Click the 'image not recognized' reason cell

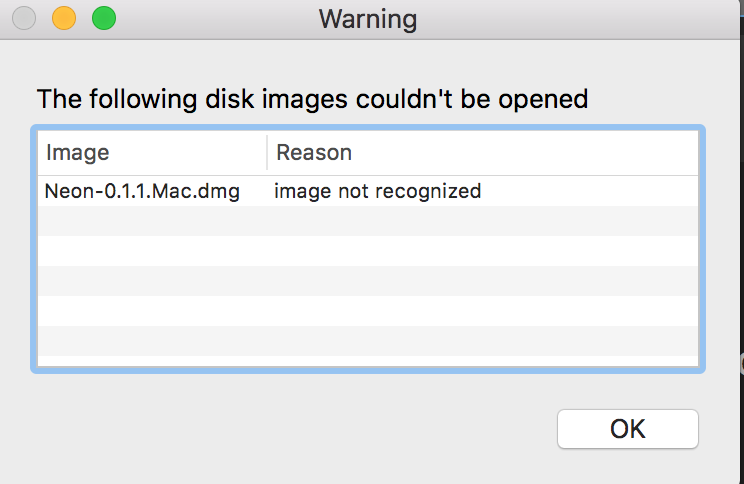[x=378, y=191]
